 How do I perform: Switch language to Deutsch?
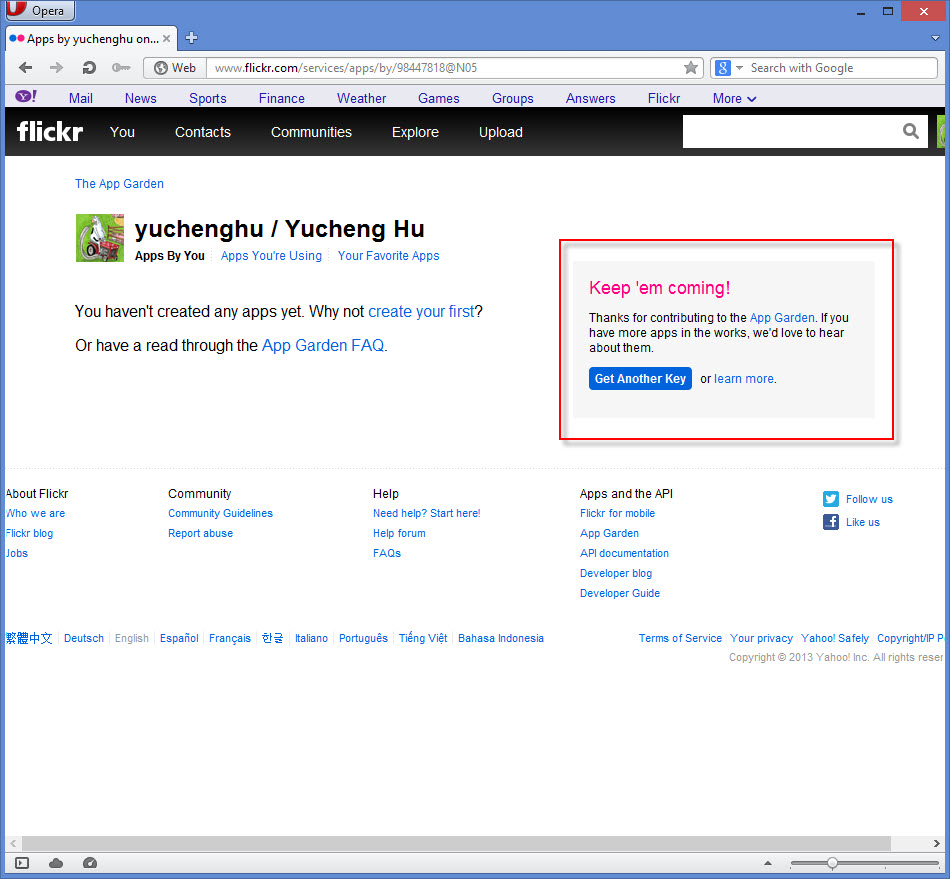[x=84, y=638]
